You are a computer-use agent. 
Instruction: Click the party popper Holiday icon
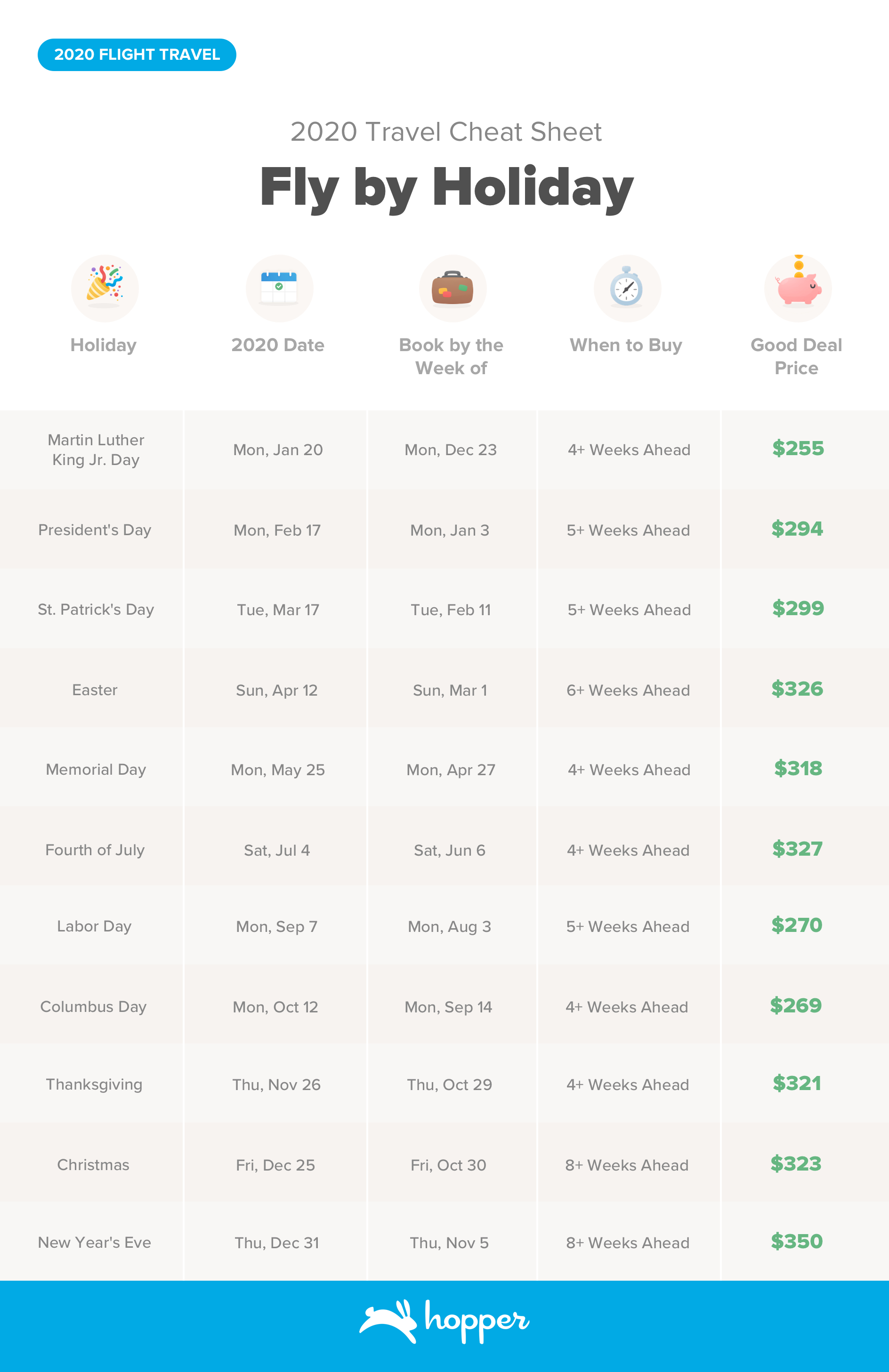coord(105,288)
